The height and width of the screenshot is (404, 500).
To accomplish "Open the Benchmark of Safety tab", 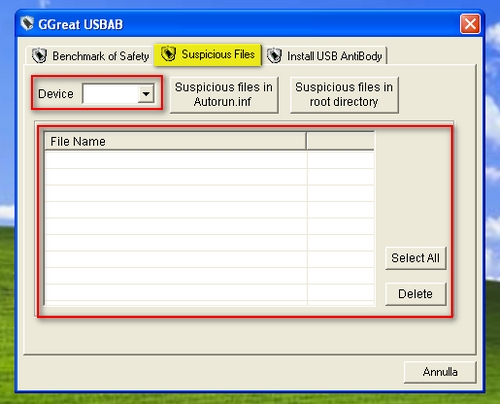I will tap(90, 56).
